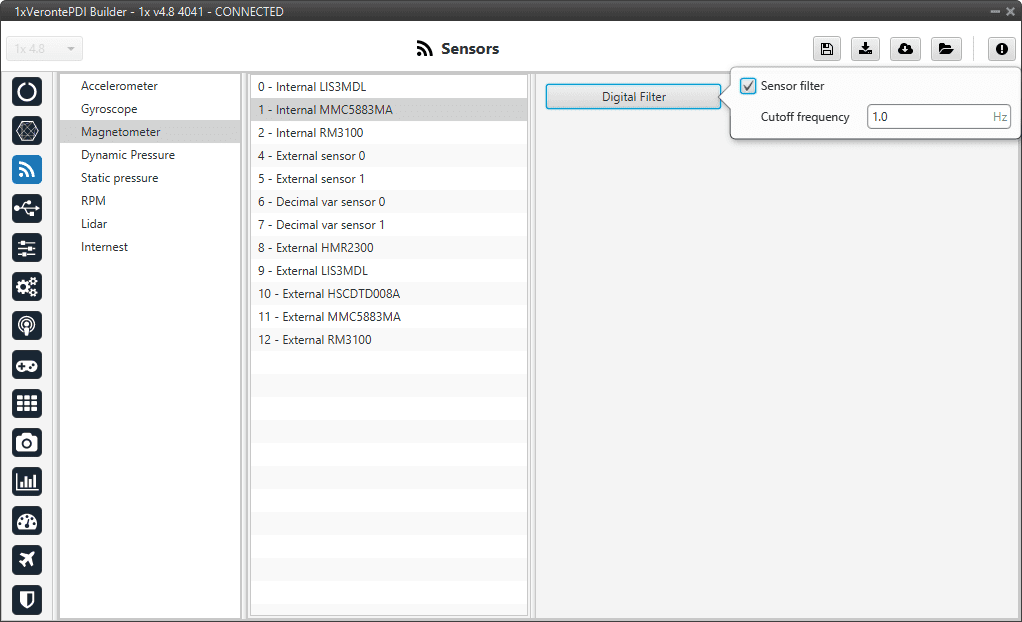Open the gauge dashboard sidebar icon
The image size is (1022, 622).
(27, 521)
